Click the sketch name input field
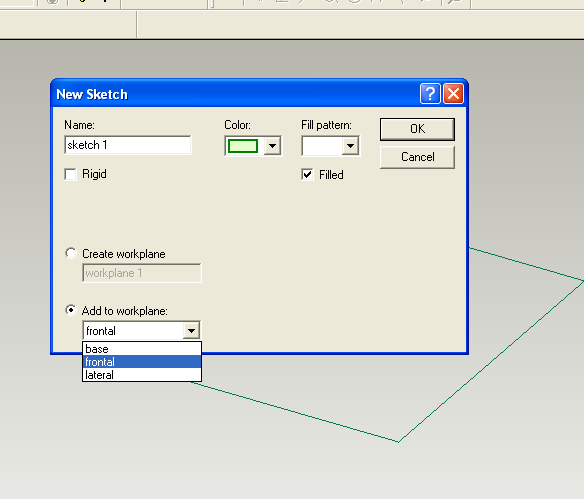 click(128, 145)
